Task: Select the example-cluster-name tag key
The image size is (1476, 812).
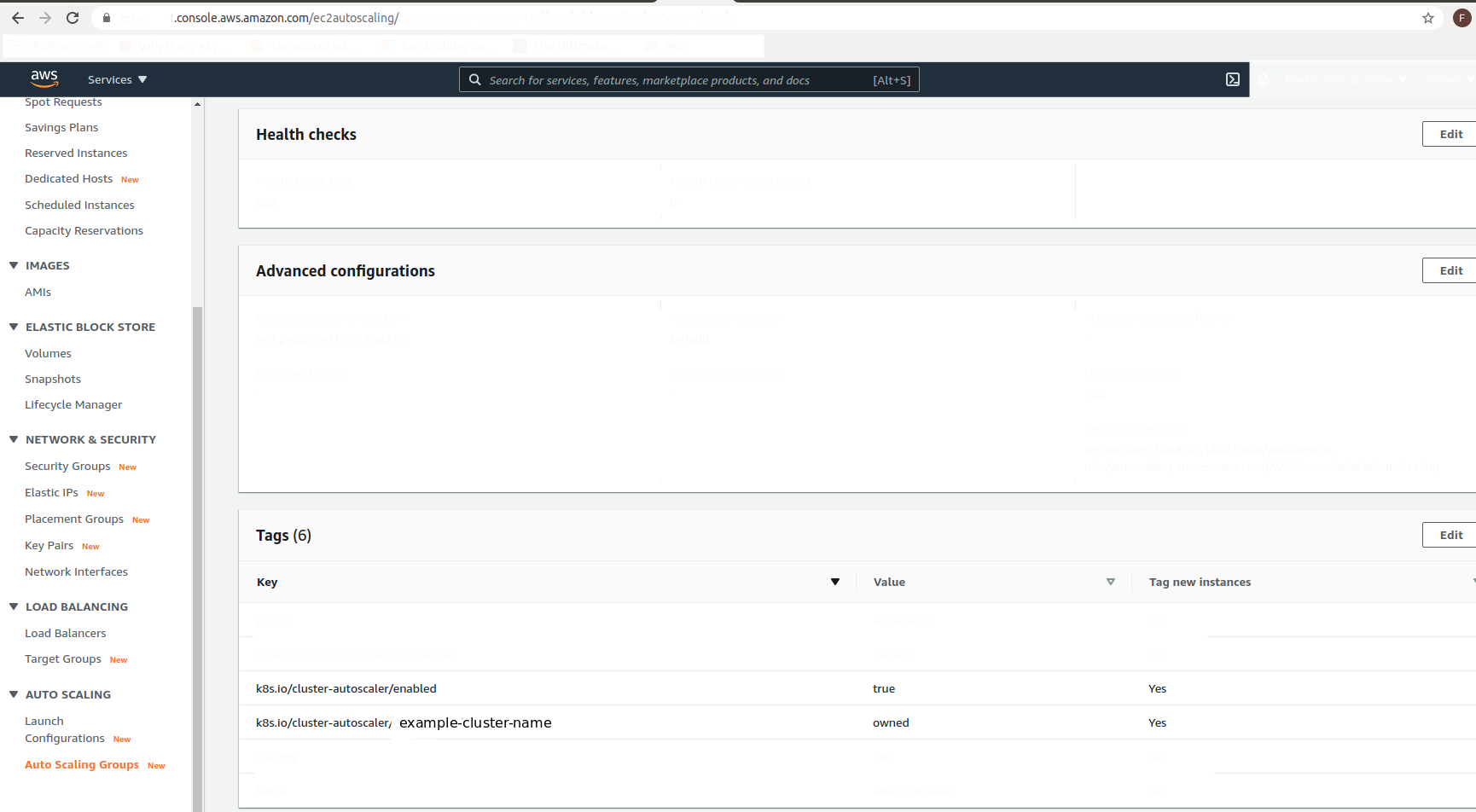Action: click(404, 722)
